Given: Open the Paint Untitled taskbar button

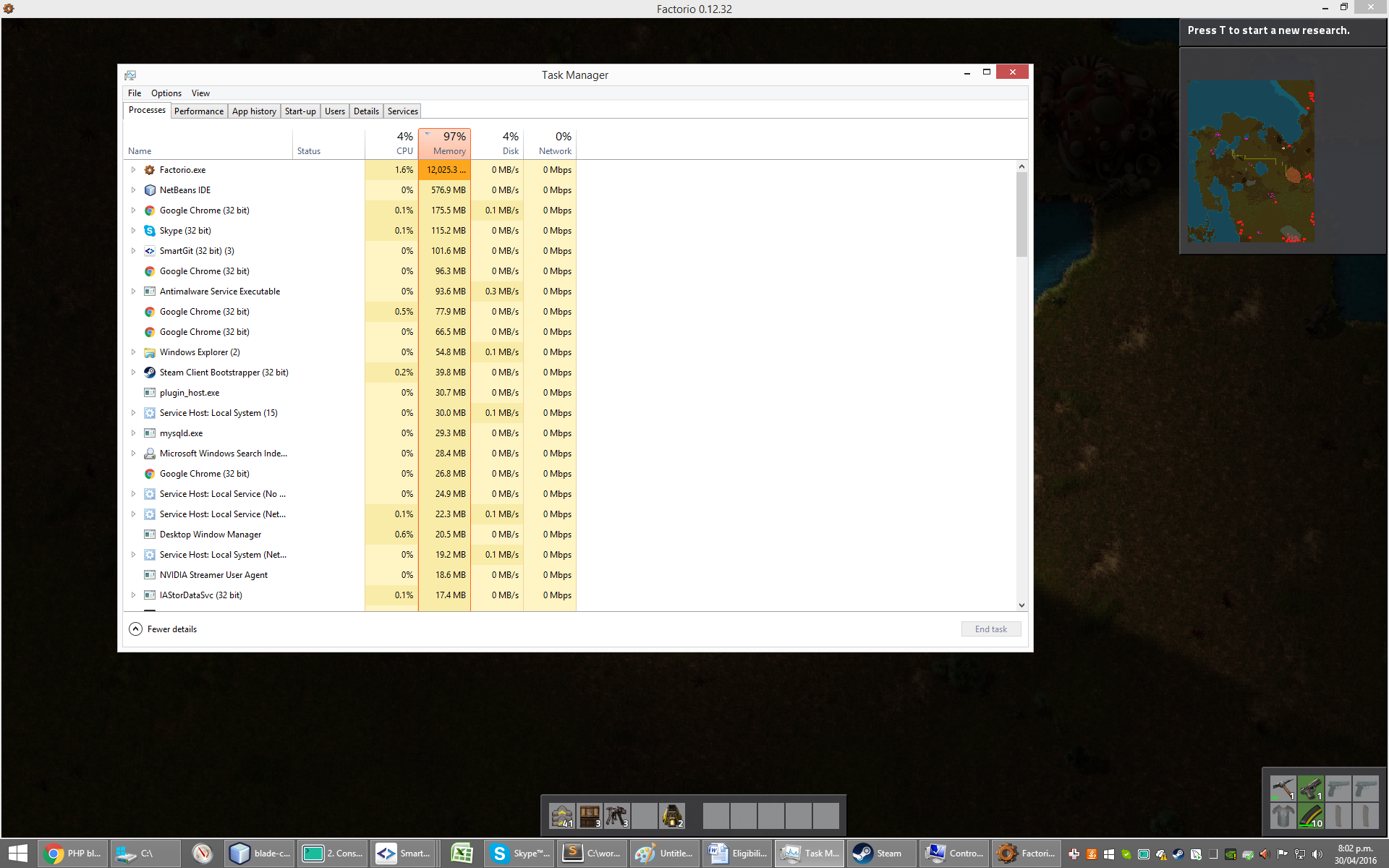Looking at the screenshot, I should (x=665, y=854).
